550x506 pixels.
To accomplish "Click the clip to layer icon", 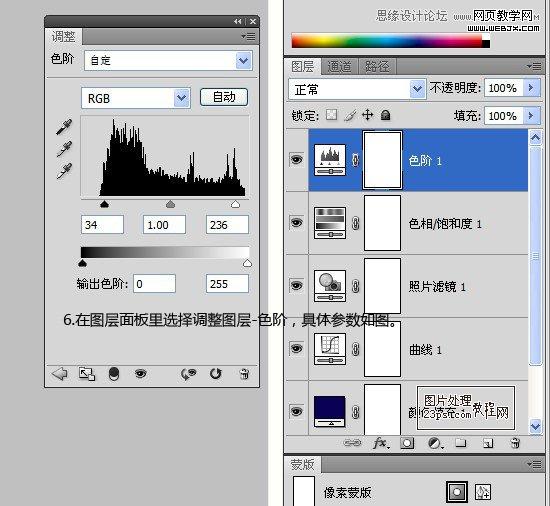I will [x=114, y=374].
